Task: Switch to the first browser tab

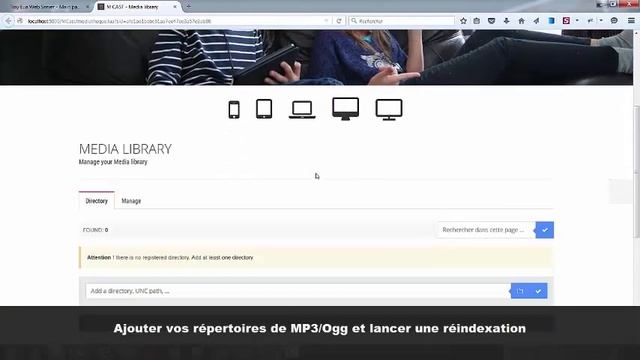Action: tap(46, 7)
